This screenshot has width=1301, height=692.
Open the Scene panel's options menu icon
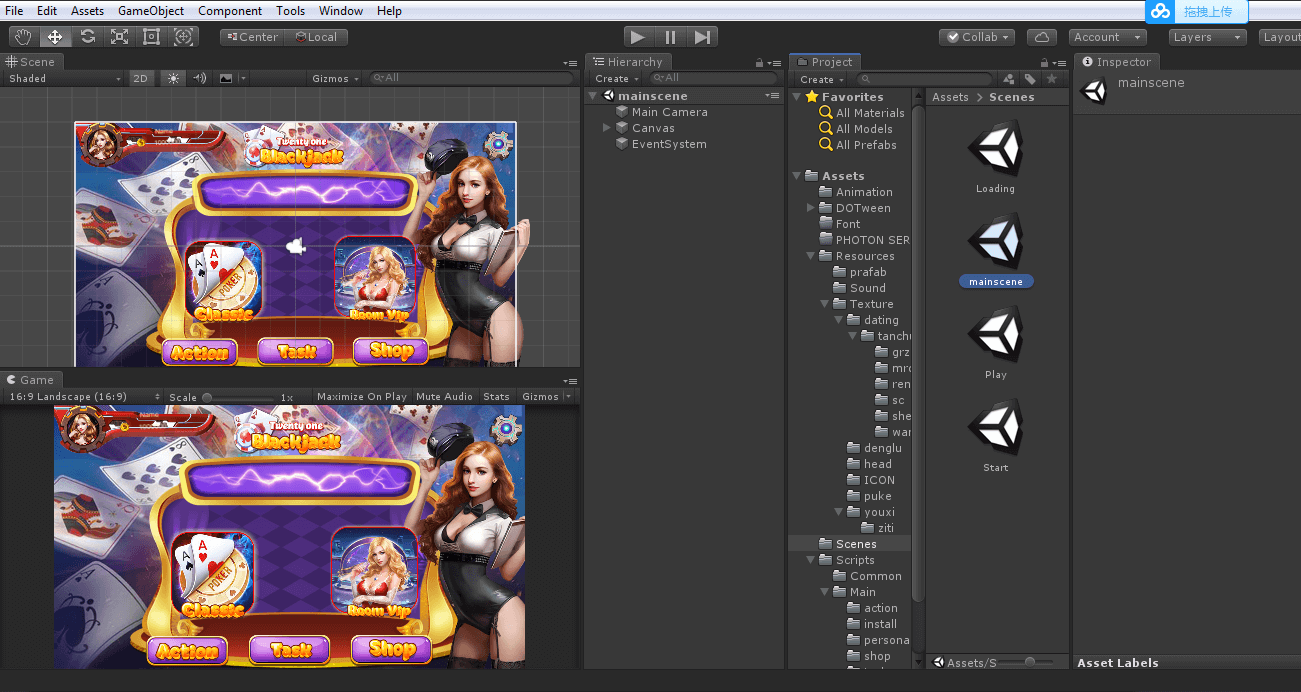point(570,62)
